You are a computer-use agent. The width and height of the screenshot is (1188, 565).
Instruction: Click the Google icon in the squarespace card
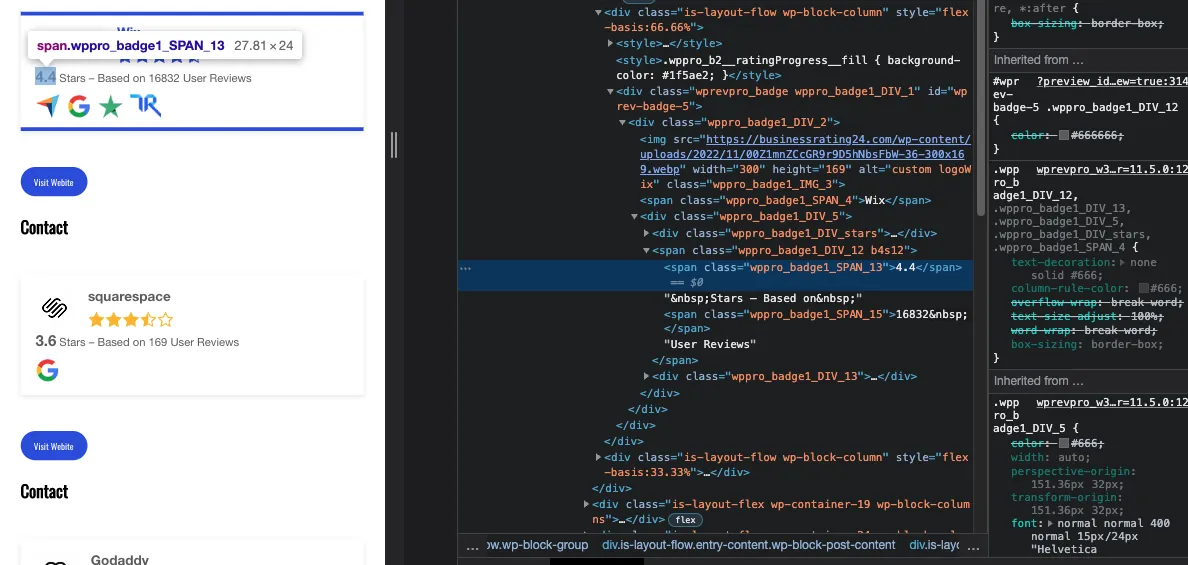(x=47, y=370)
